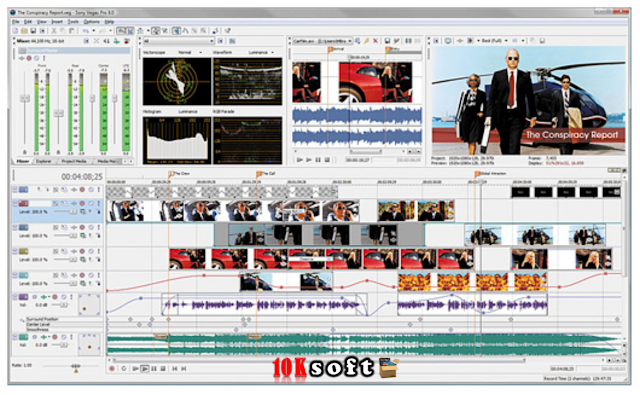
Task: Click the Cut scissors toolbar icon
Action: (53, 31)
